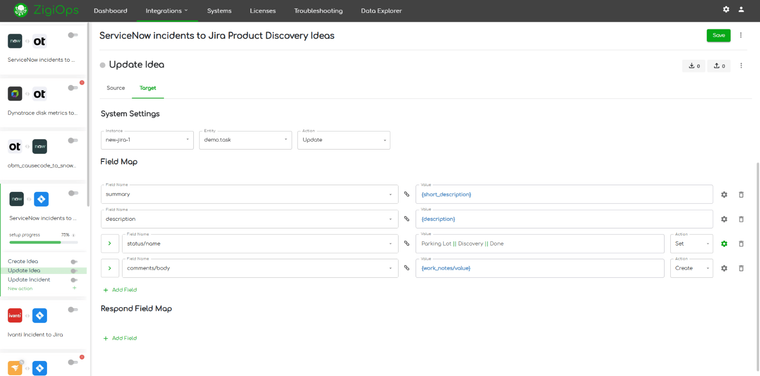Click plus icon next to New action
Image resolution: width=760 pixels, height=376 pixels.
pyautogui.click(x=74, y=288)
